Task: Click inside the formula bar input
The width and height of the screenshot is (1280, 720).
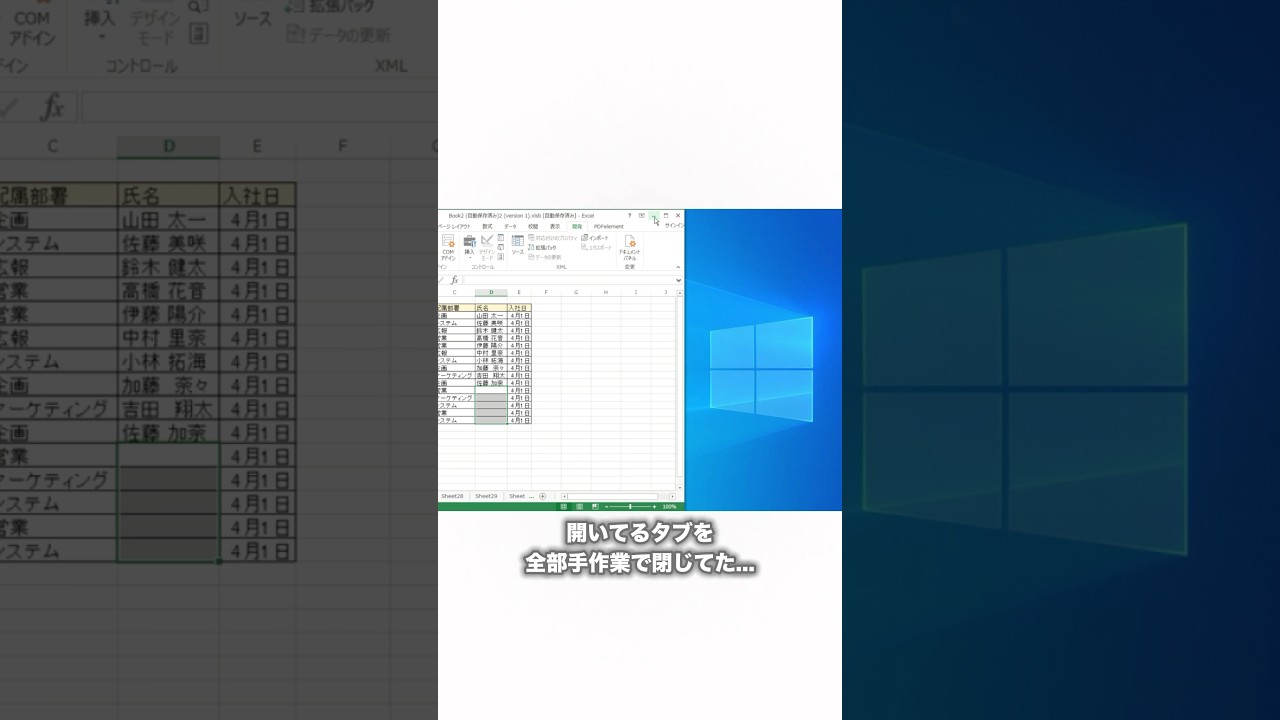Action: point(569,280)
